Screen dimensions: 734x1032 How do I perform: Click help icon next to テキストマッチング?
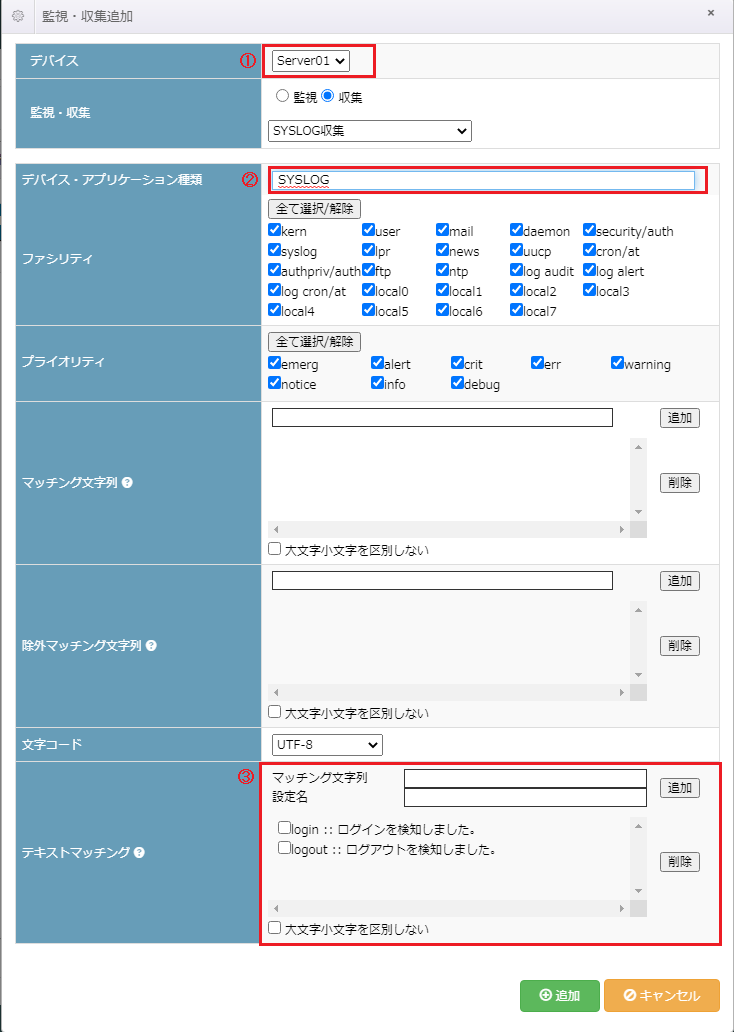(139, 853)
